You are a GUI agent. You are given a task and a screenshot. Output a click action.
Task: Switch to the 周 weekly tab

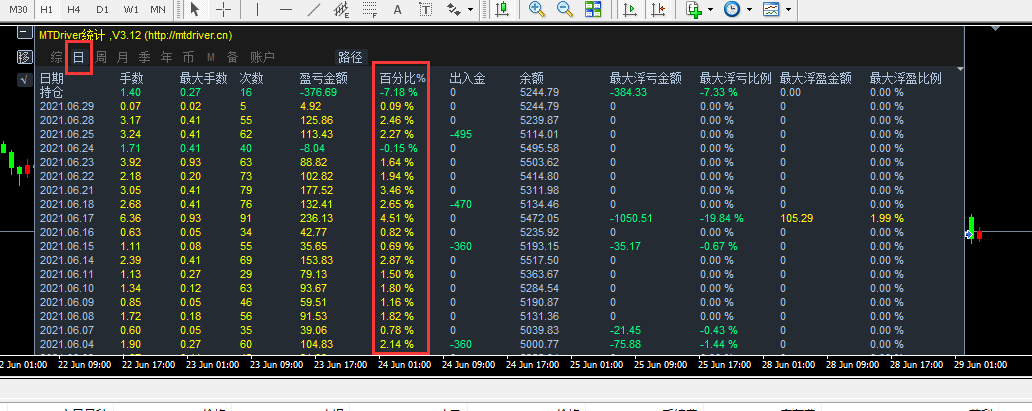[101, 57]
